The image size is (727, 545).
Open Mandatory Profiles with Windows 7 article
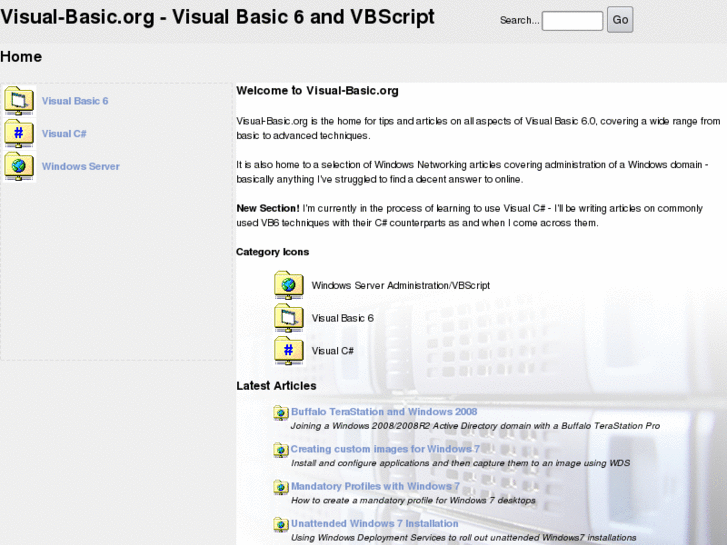point(375,486)
